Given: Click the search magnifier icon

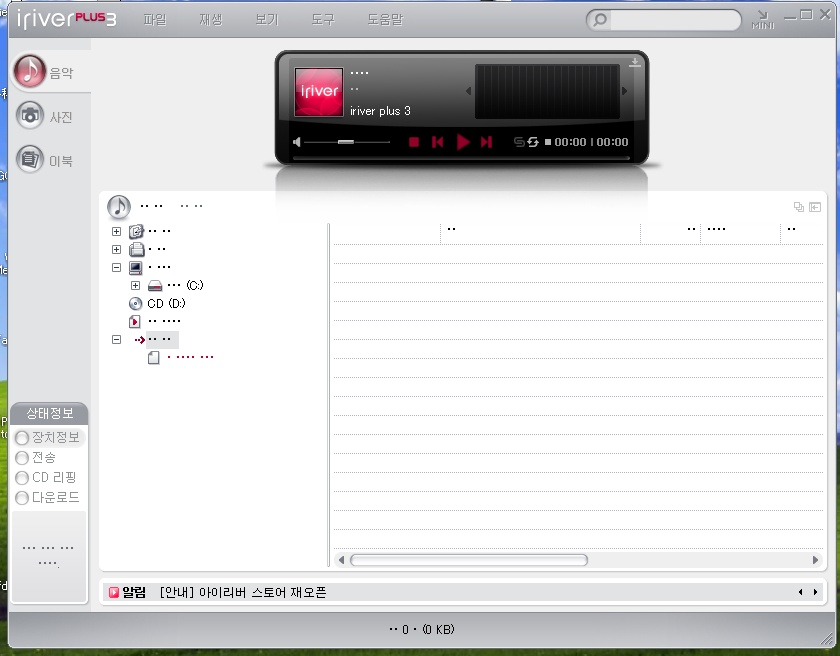Looking at the screenshot, I should pos(600,20).
